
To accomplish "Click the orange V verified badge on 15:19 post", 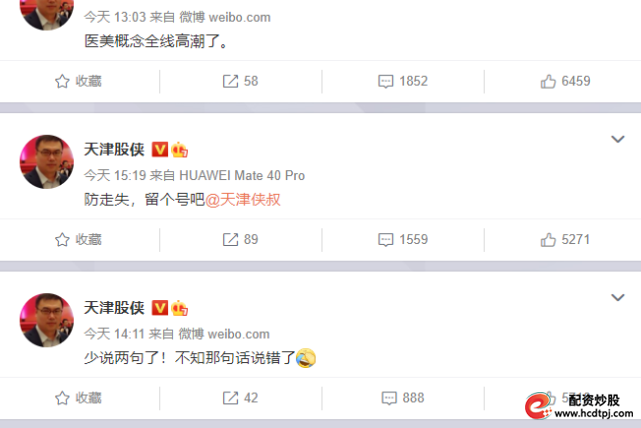I will (159, 149).
